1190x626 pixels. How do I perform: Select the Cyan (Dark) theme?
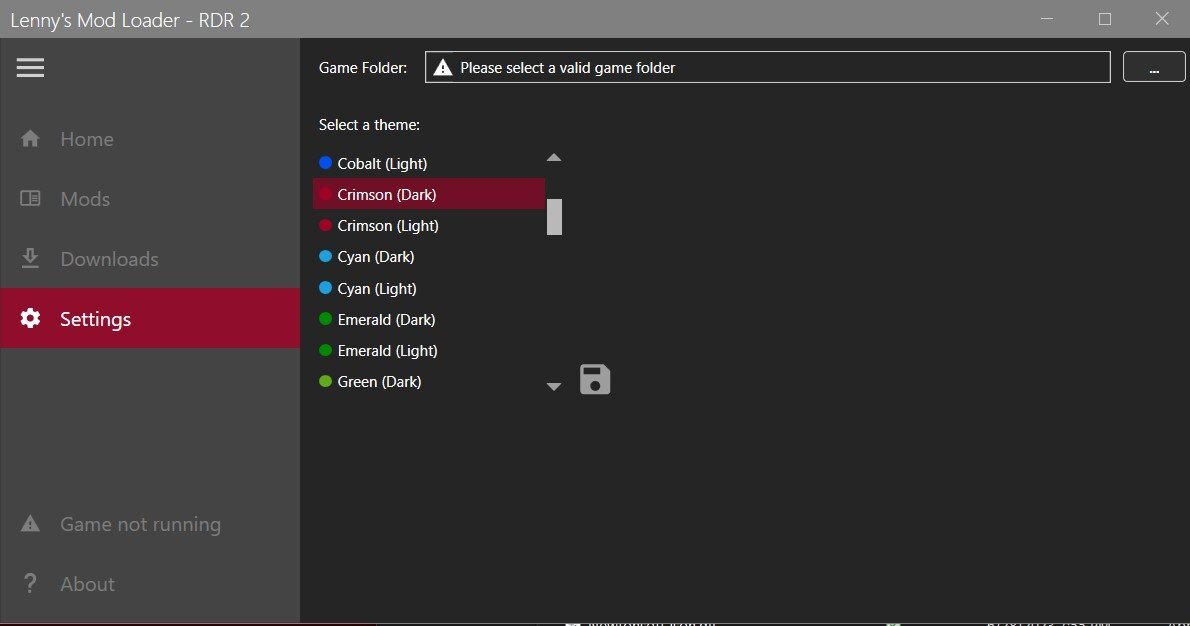tap(376, 257)
